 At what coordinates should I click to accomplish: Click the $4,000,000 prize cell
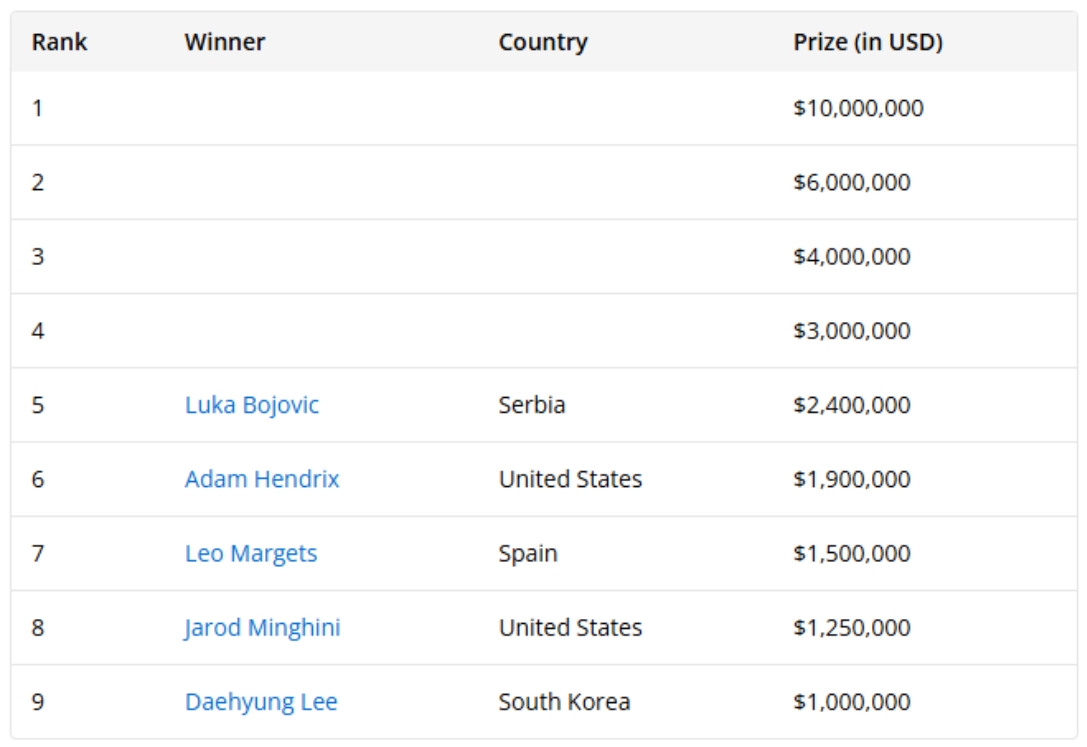pyautogui.click(x=852, y=257)
